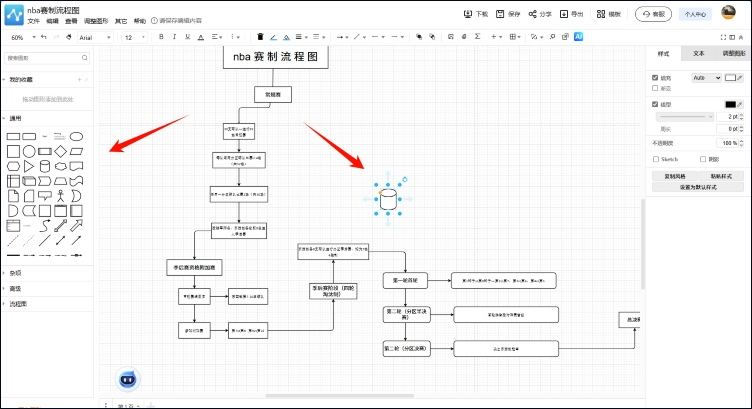Toggle the 线型 line checkbox
The height and width of the screenshot is (409, 752).
(655, 104)
